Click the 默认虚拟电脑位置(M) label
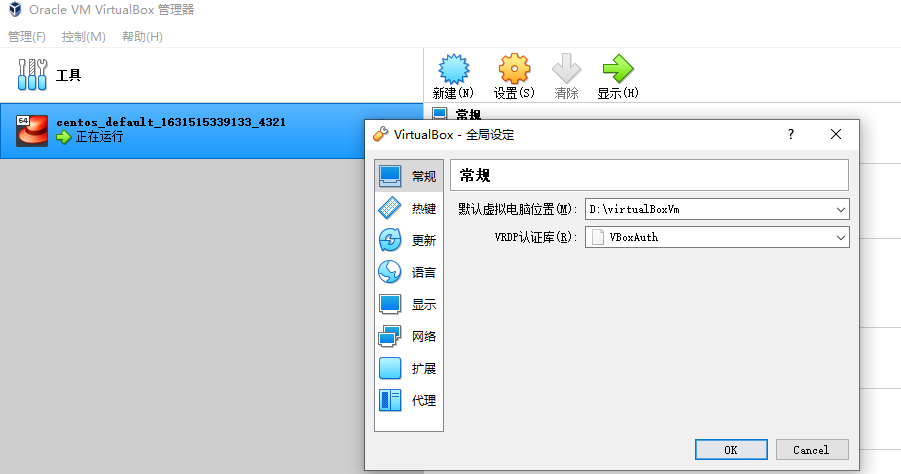 (x=517, y=209)
